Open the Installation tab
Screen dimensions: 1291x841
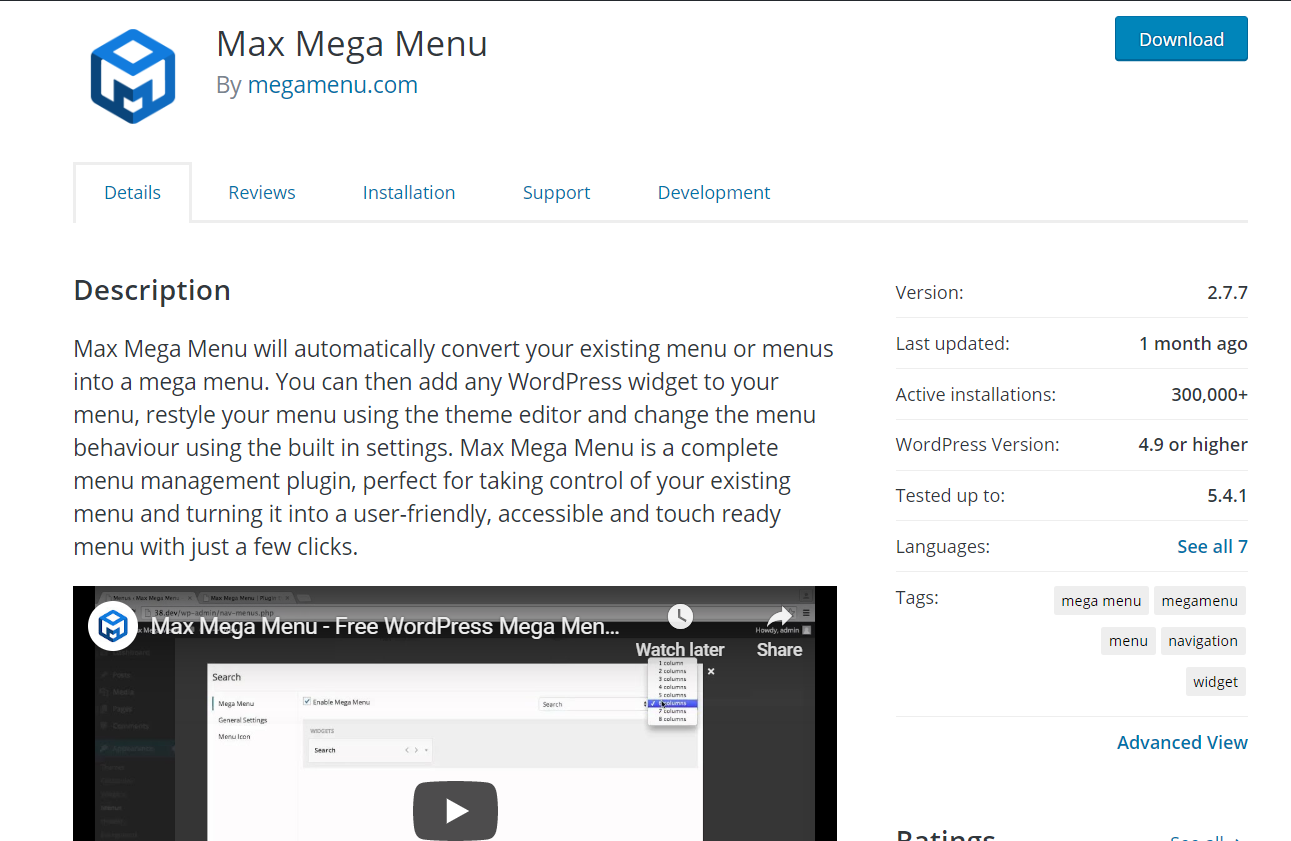tap(409, 192)
